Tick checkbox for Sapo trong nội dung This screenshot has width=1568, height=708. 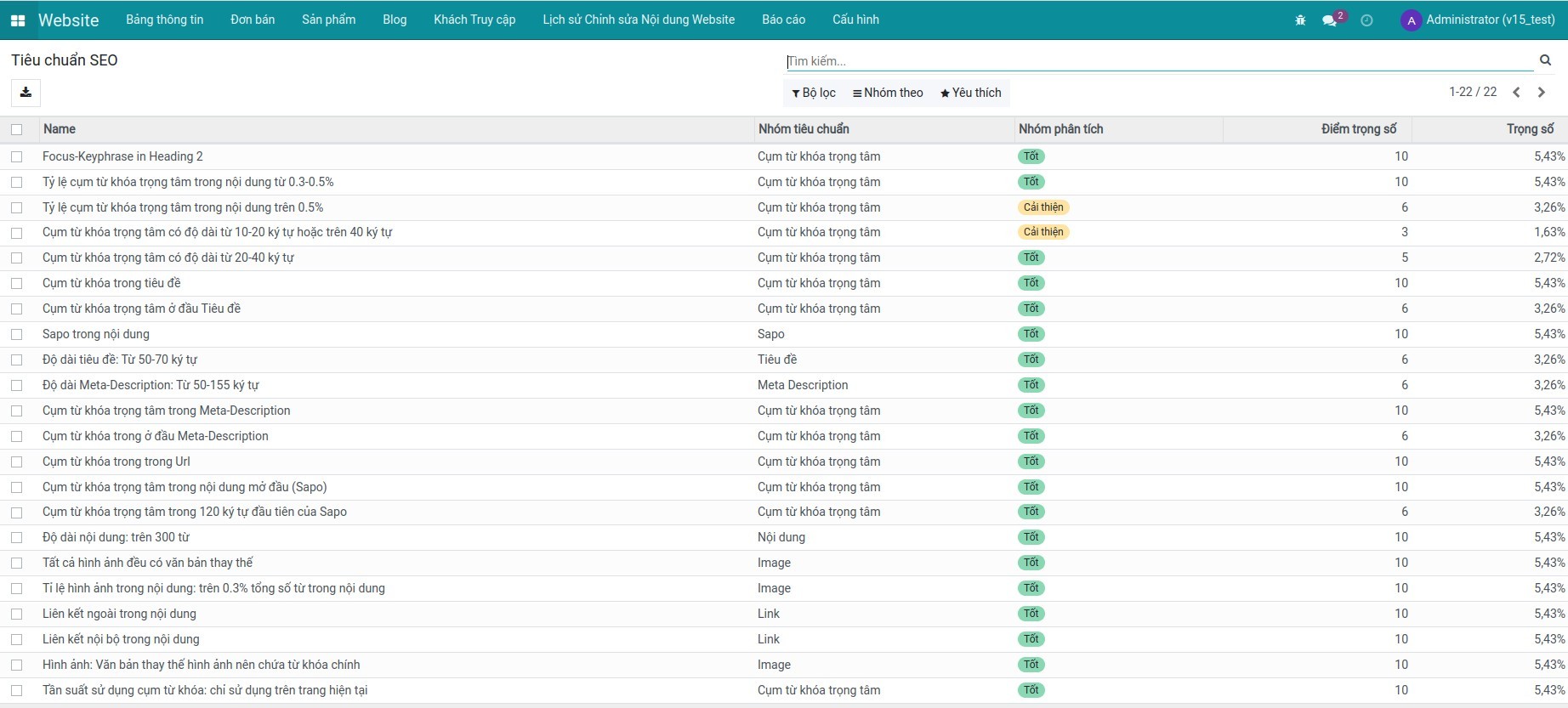pos(17,334)
